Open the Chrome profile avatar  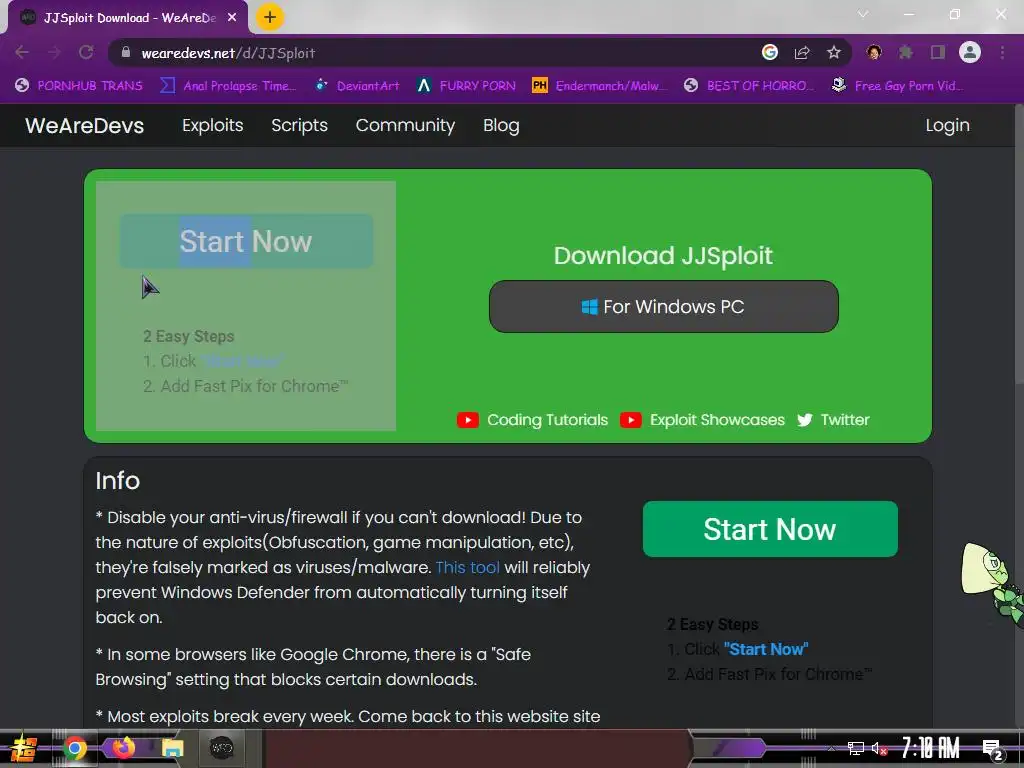(970, 52)
